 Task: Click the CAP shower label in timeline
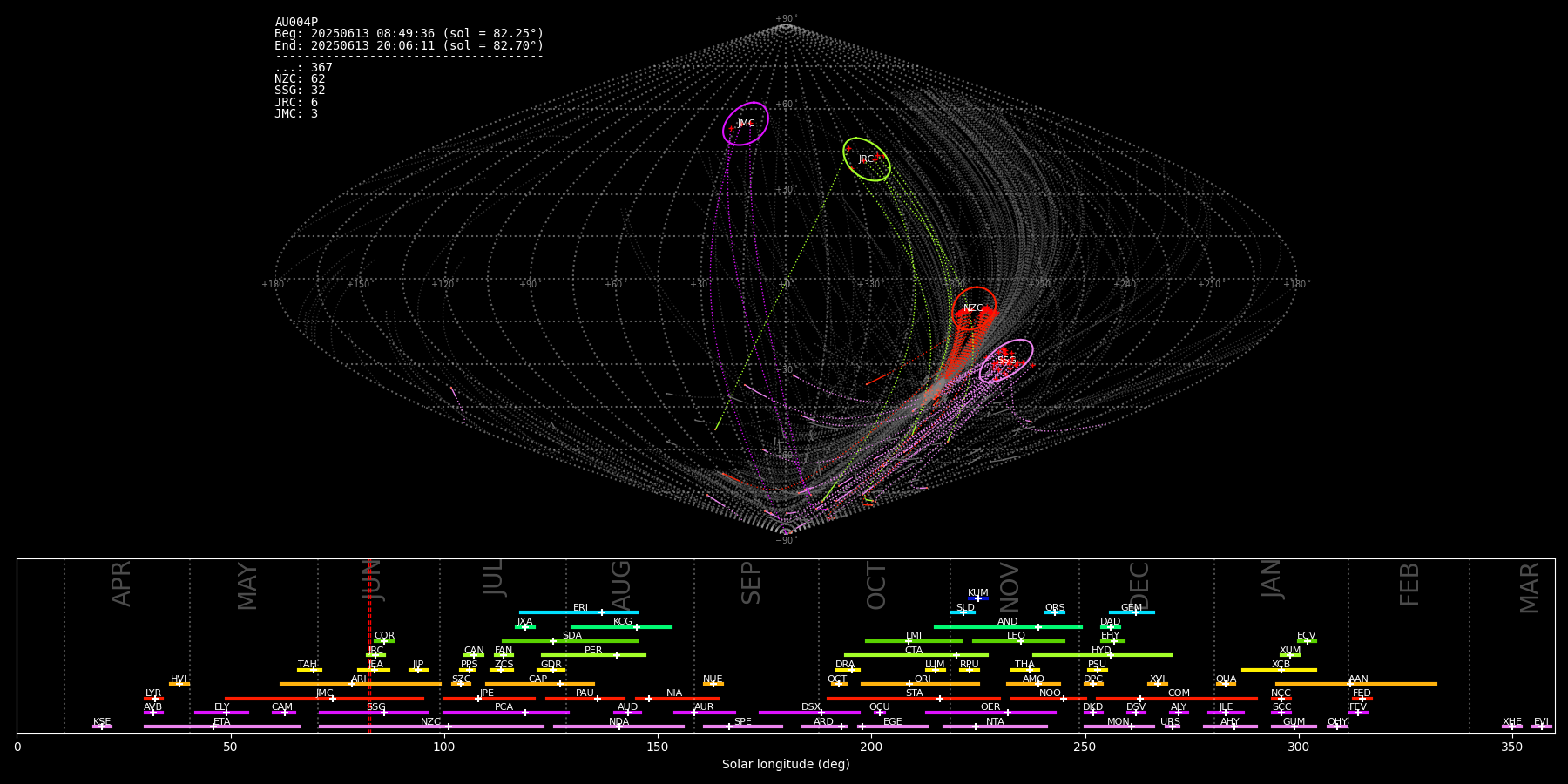(538, 679)
